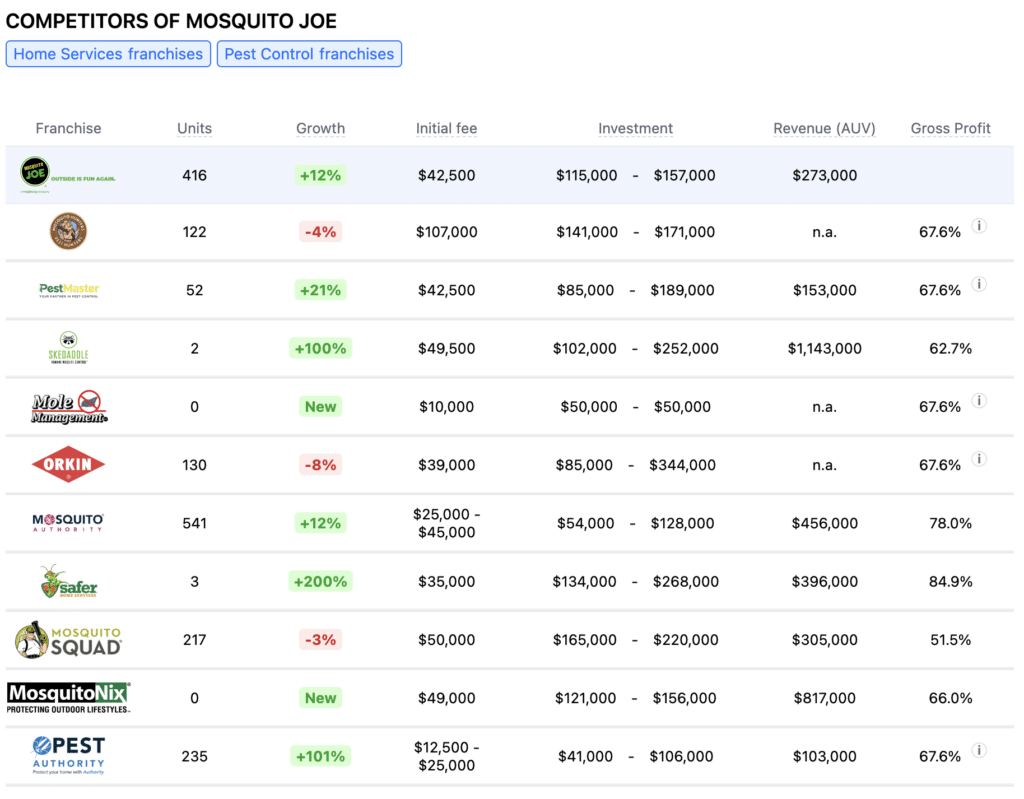1024x799 pixels.
Task: Click the $12,500 - $25,000 initial fee
Action: click(447, 756)
